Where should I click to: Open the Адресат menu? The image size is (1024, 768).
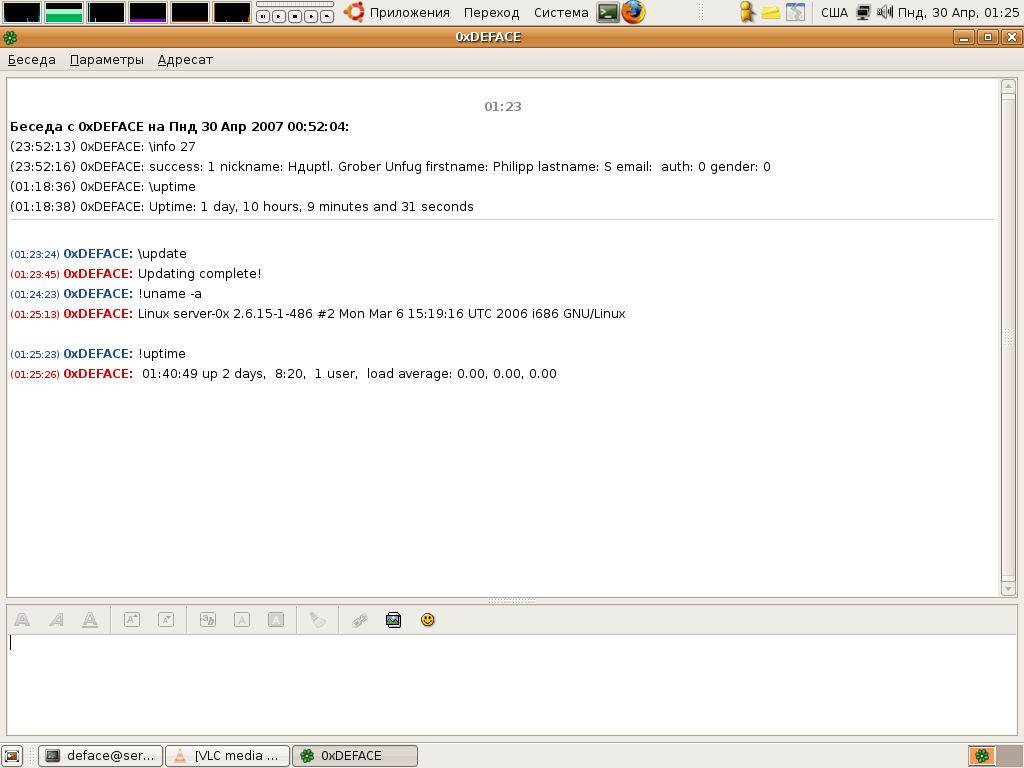click(x=185, y=60)
